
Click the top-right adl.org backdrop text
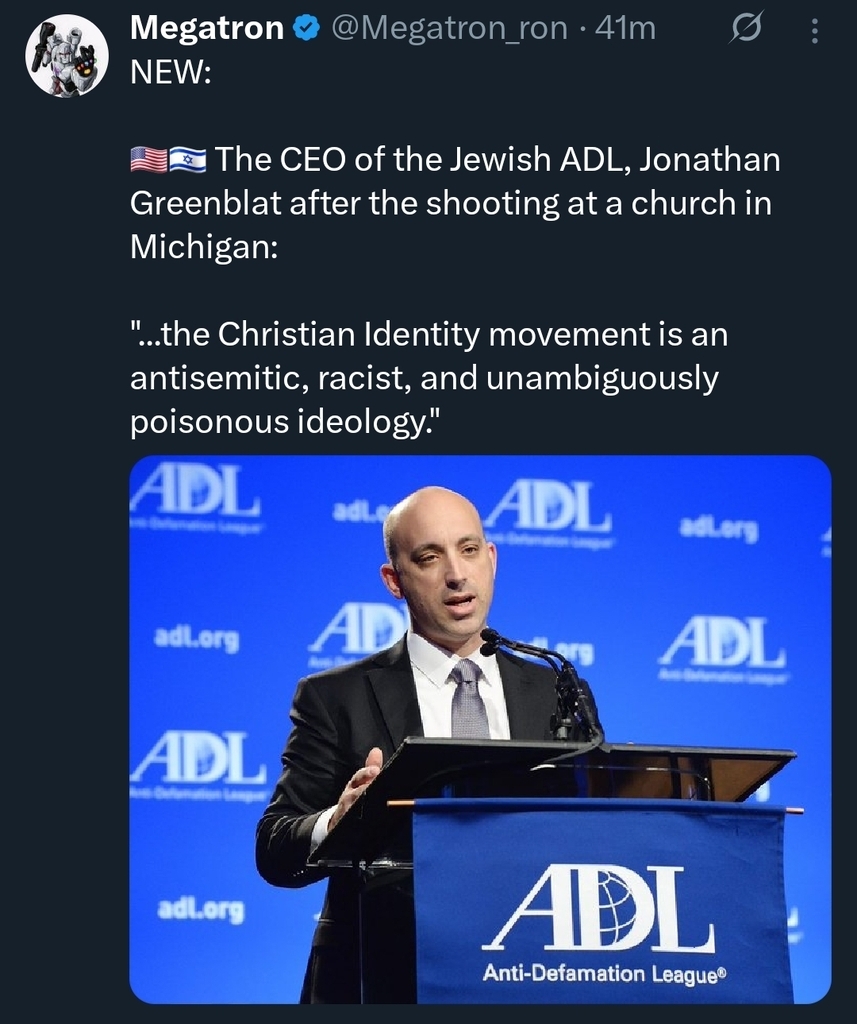pyautogui.click(x=718, y=528)
